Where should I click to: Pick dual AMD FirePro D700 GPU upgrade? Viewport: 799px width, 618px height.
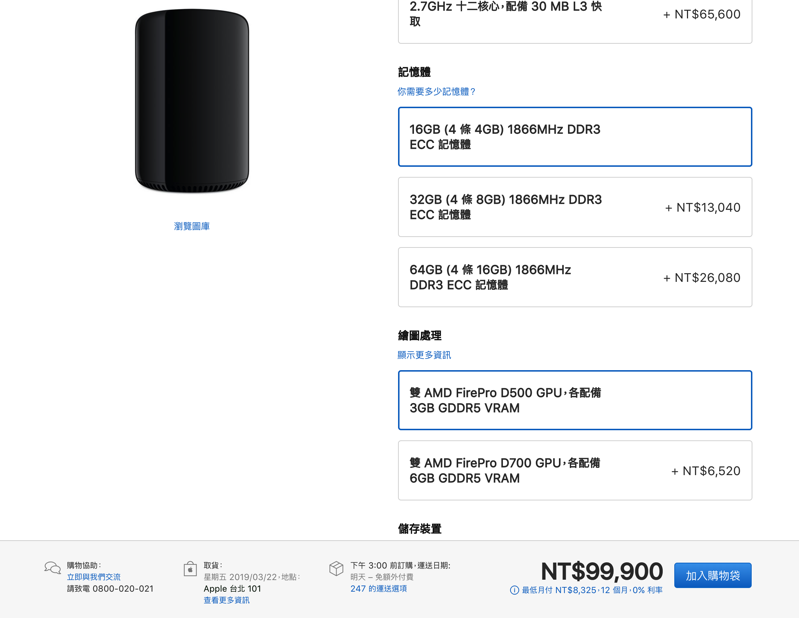[x=575, y=470]
